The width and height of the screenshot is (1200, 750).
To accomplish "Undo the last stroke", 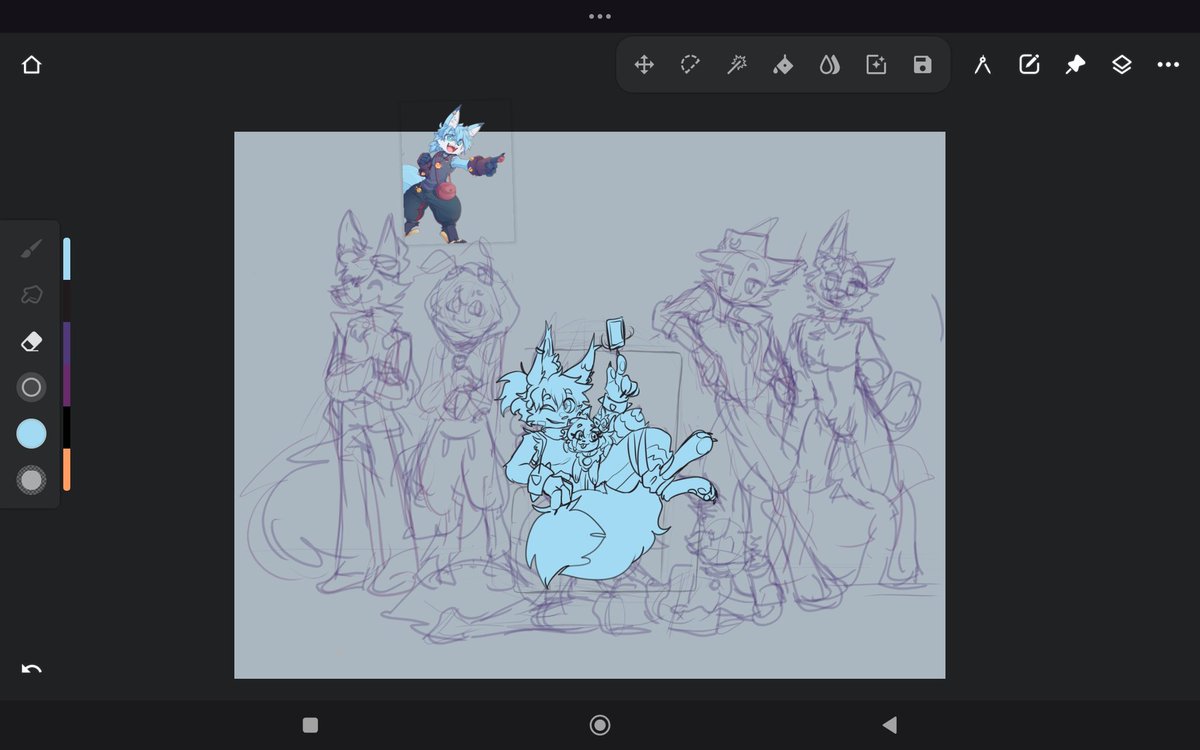I will pos(31,669).
